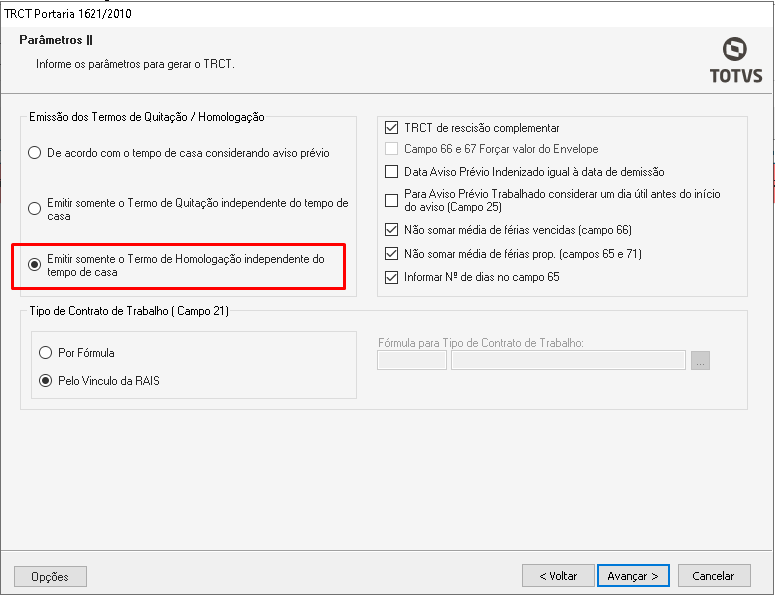
Task: Uncheck TRCT de rescisão complementar
Action: point(391,128)
